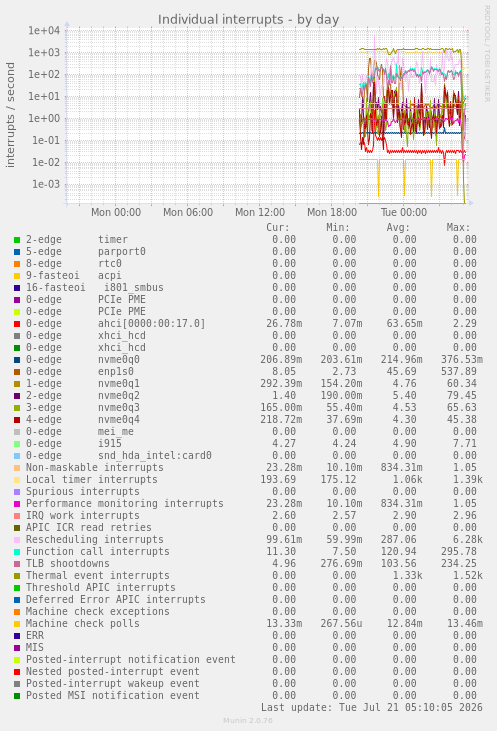This screenshot has height=731, width=497.
Task: Click the orange swatch beside rtc0
Action: click(x=17, y=264)
